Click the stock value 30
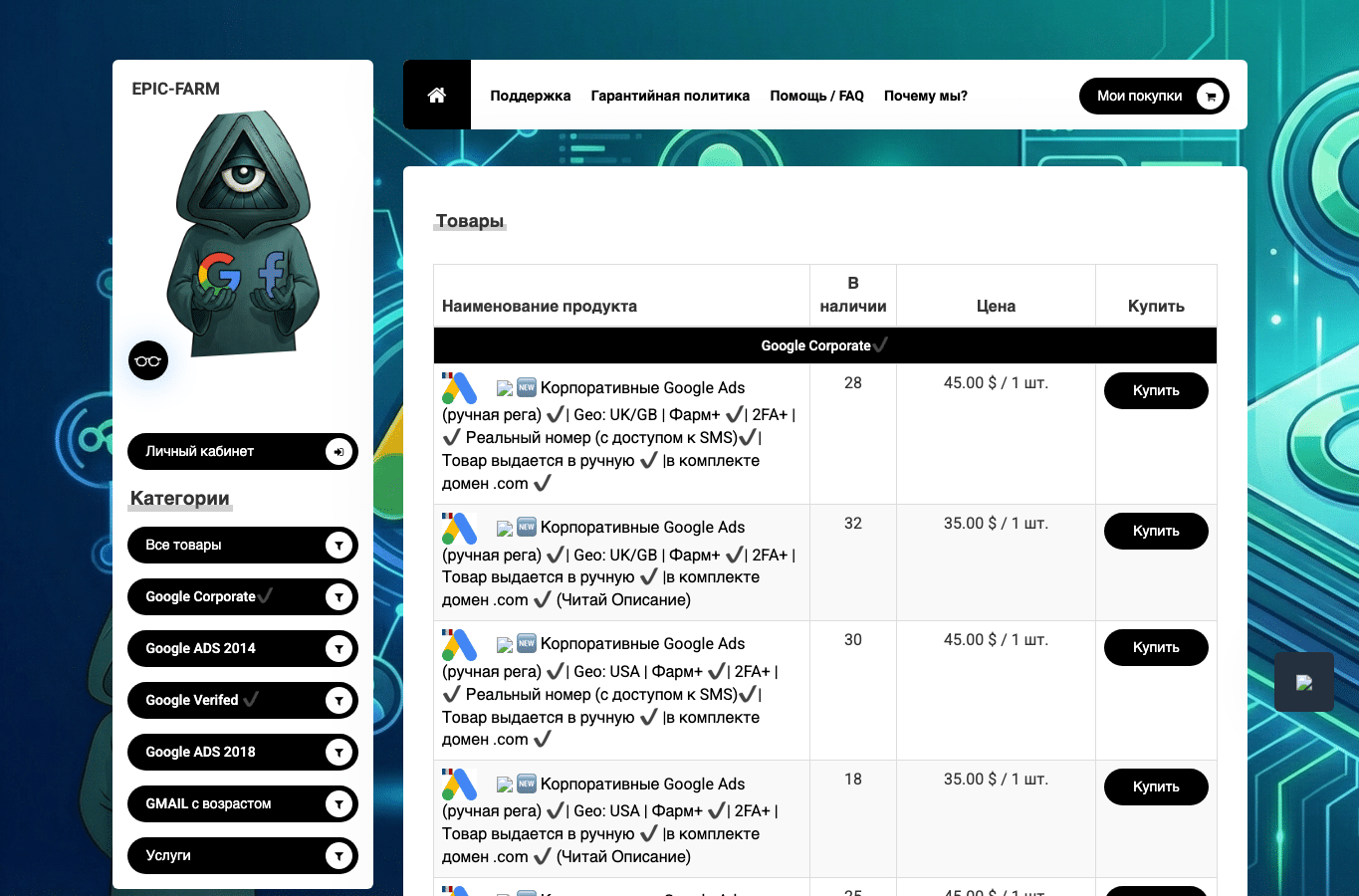Image resolution: width=1359 pixels, height=896 pixels. [x=853, y=640]
